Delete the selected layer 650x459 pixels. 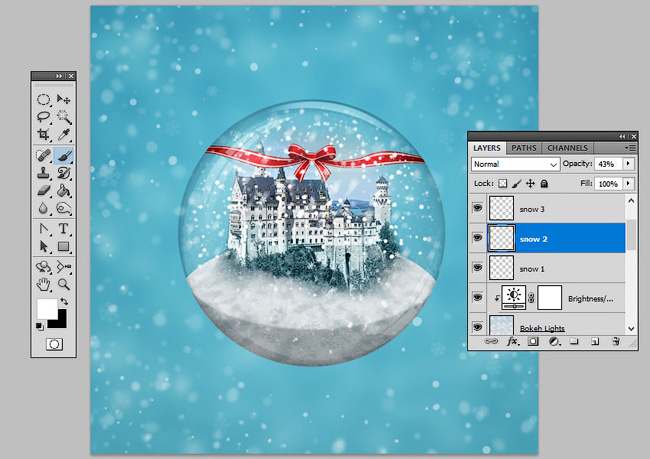pyautogui.click(x=616, y=342)
